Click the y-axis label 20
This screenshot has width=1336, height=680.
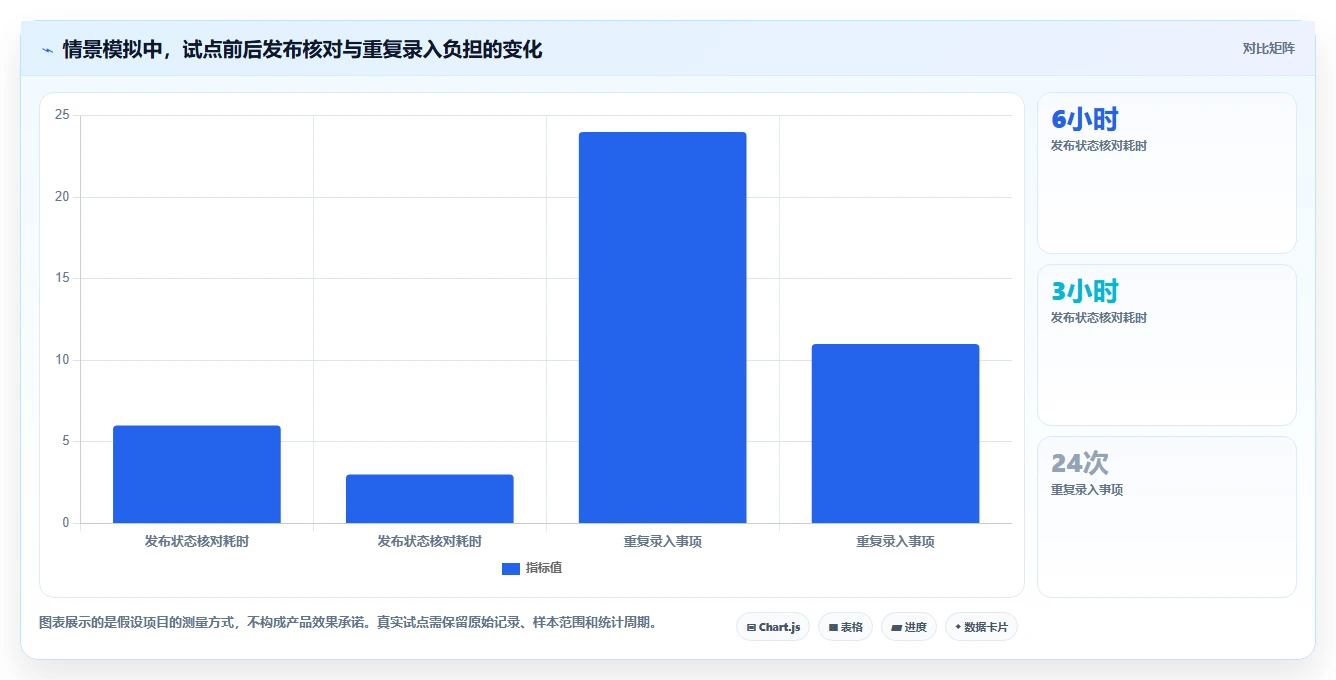click(x=62, y=197)
